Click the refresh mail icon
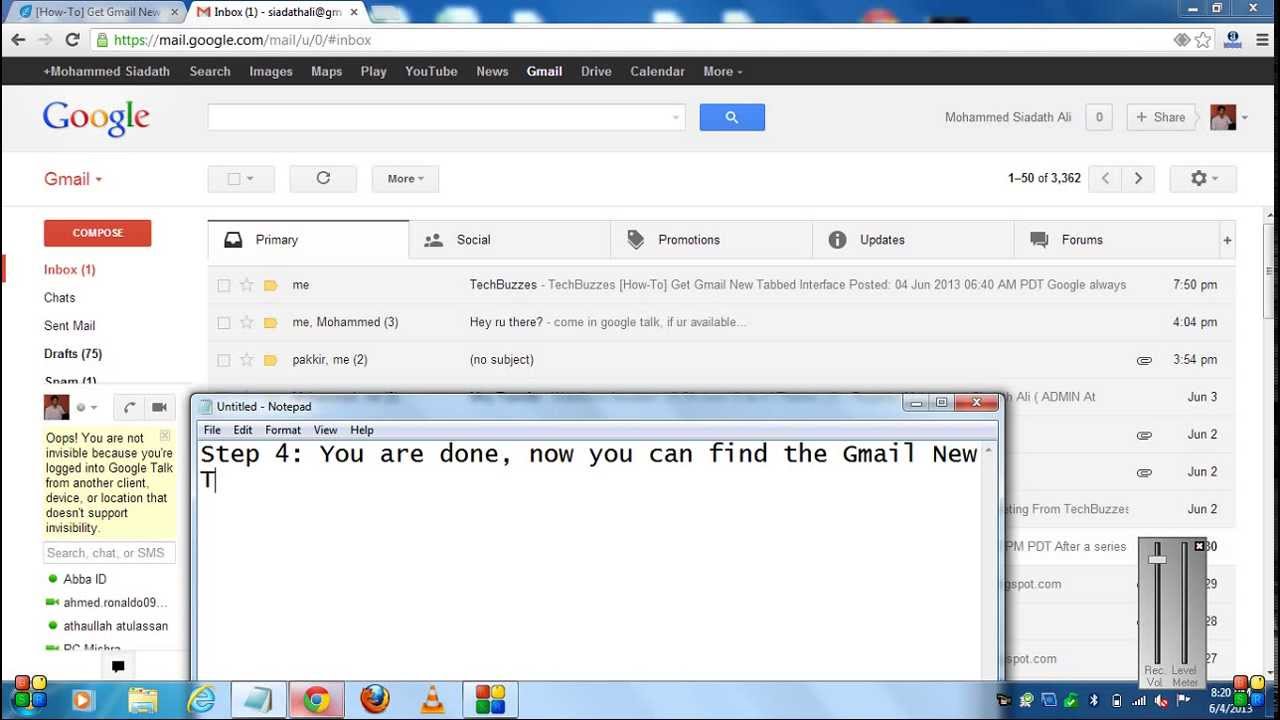 click(x=323, y=178)
